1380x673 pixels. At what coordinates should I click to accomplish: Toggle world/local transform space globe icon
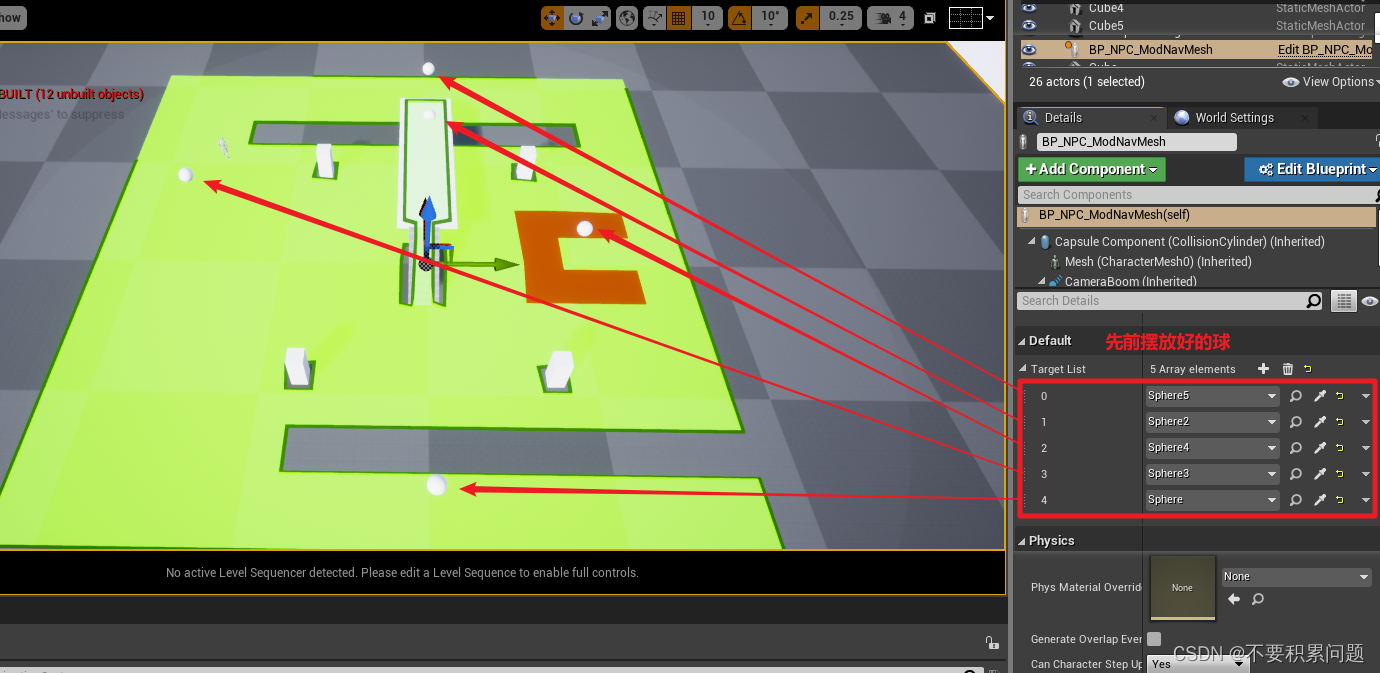coord(627,17)
